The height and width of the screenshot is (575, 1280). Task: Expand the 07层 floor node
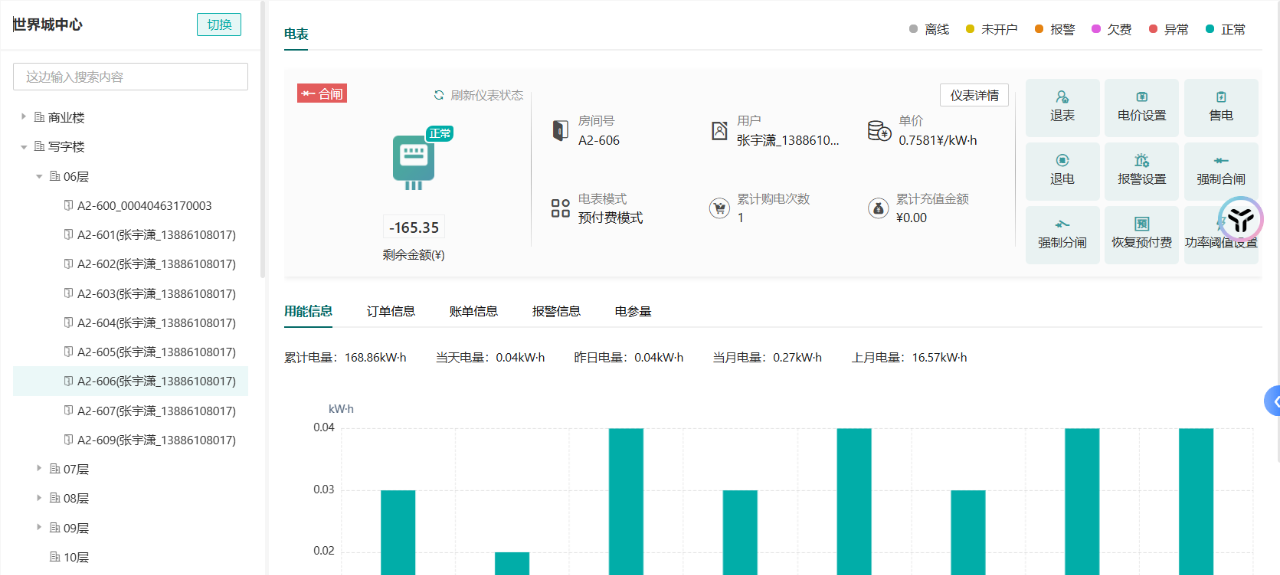(x=40, y=468)
